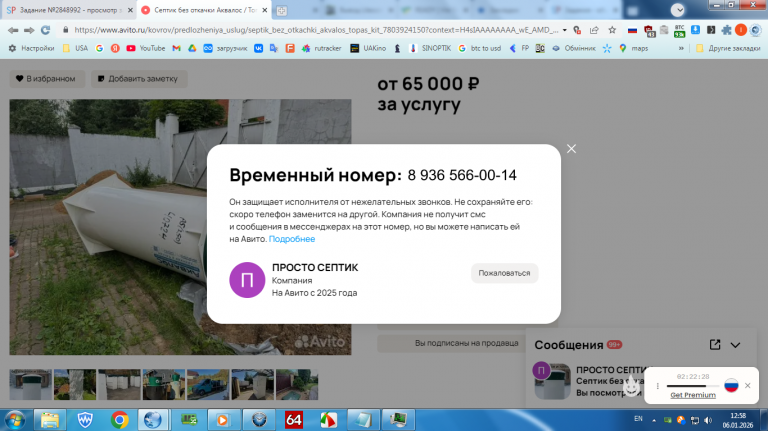Collapse the Сообщения panel chevron
The height and width of the screenshot is (431, 768).
(x=735, y=345)
